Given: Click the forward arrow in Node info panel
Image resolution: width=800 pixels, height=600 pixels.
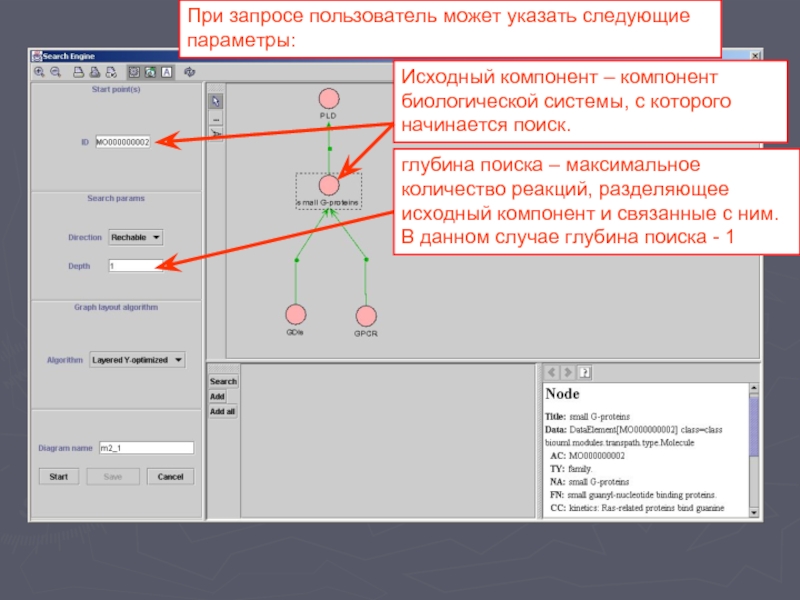Looking at the screenshot, I should (567, 372).
